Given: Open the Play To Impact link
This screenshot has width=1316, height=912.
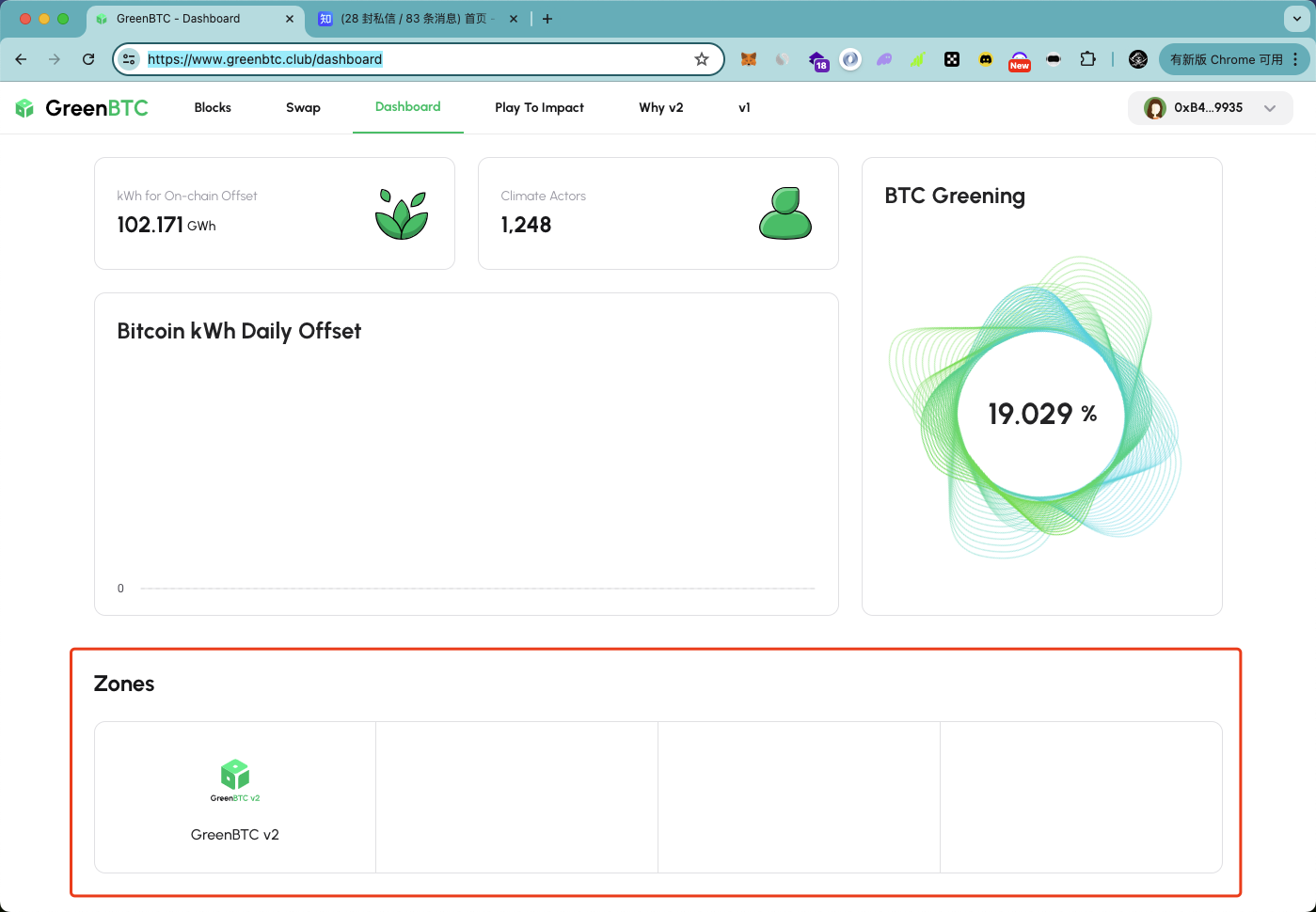Looking at the screenshot, I should click(x=539, y=108).
